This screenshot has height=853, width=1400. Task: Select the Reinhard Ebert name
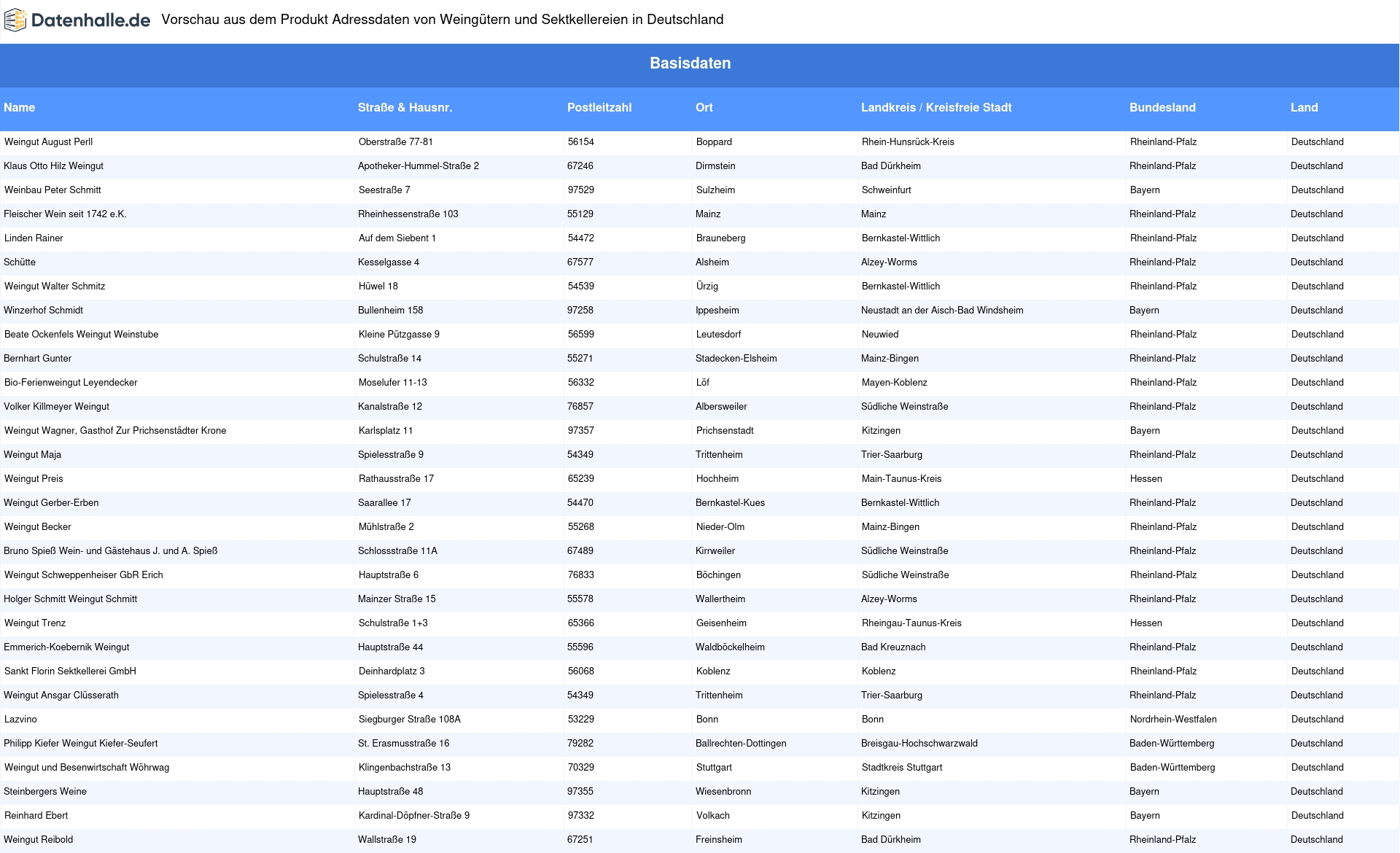coord(36,816)
